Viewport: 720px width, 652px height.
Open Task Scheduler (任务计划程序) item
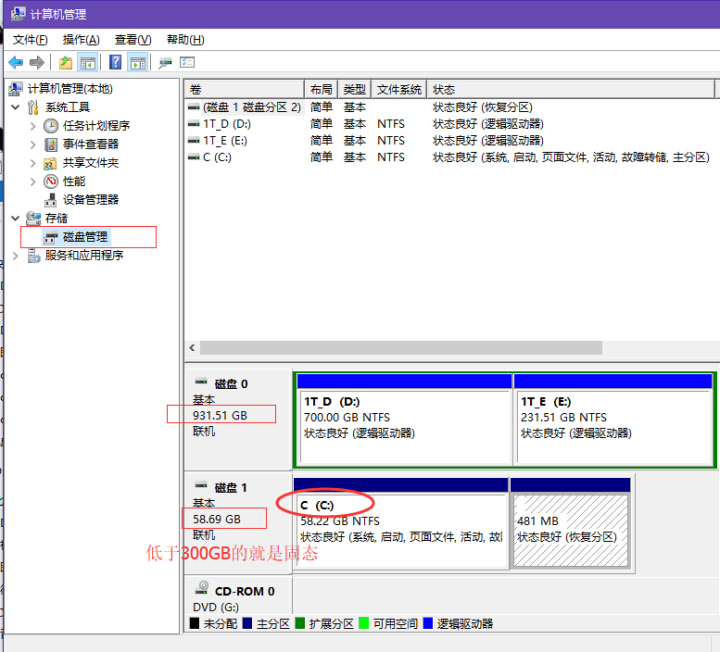click(96, 126)
